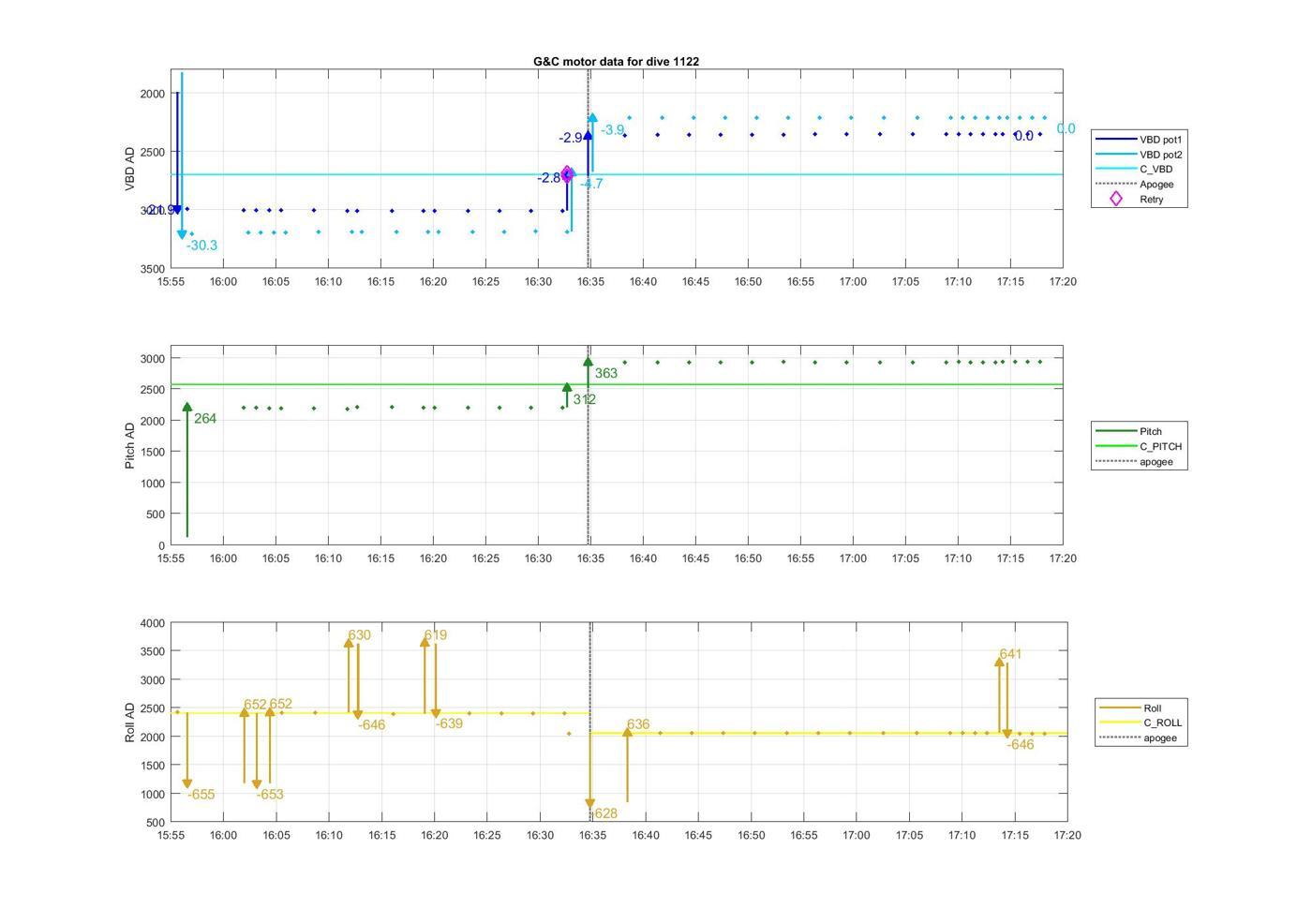Click the '-646' label below the 630 arrow

372,725
